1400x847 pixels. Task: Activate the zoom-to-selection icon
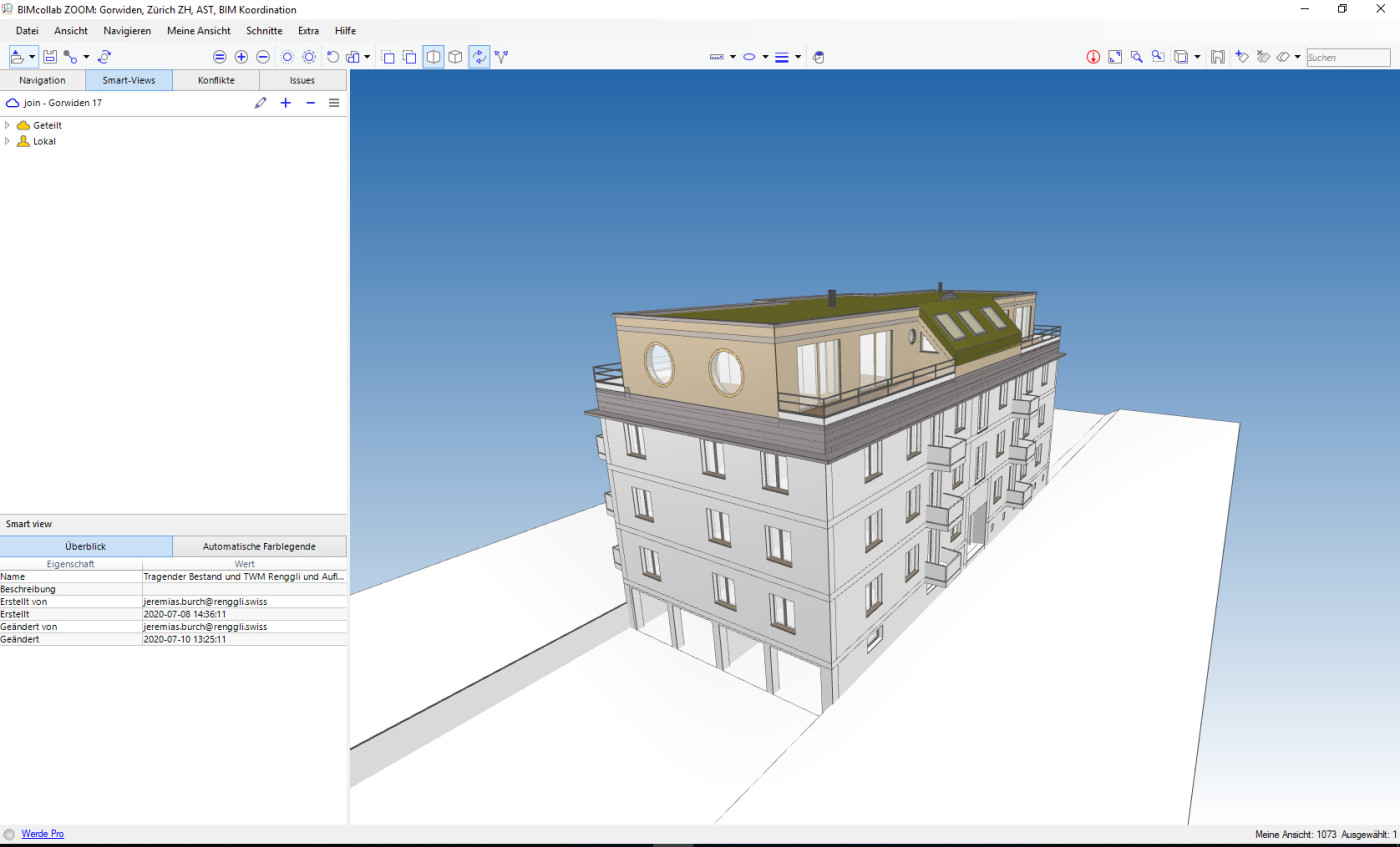pos(1157,57)
